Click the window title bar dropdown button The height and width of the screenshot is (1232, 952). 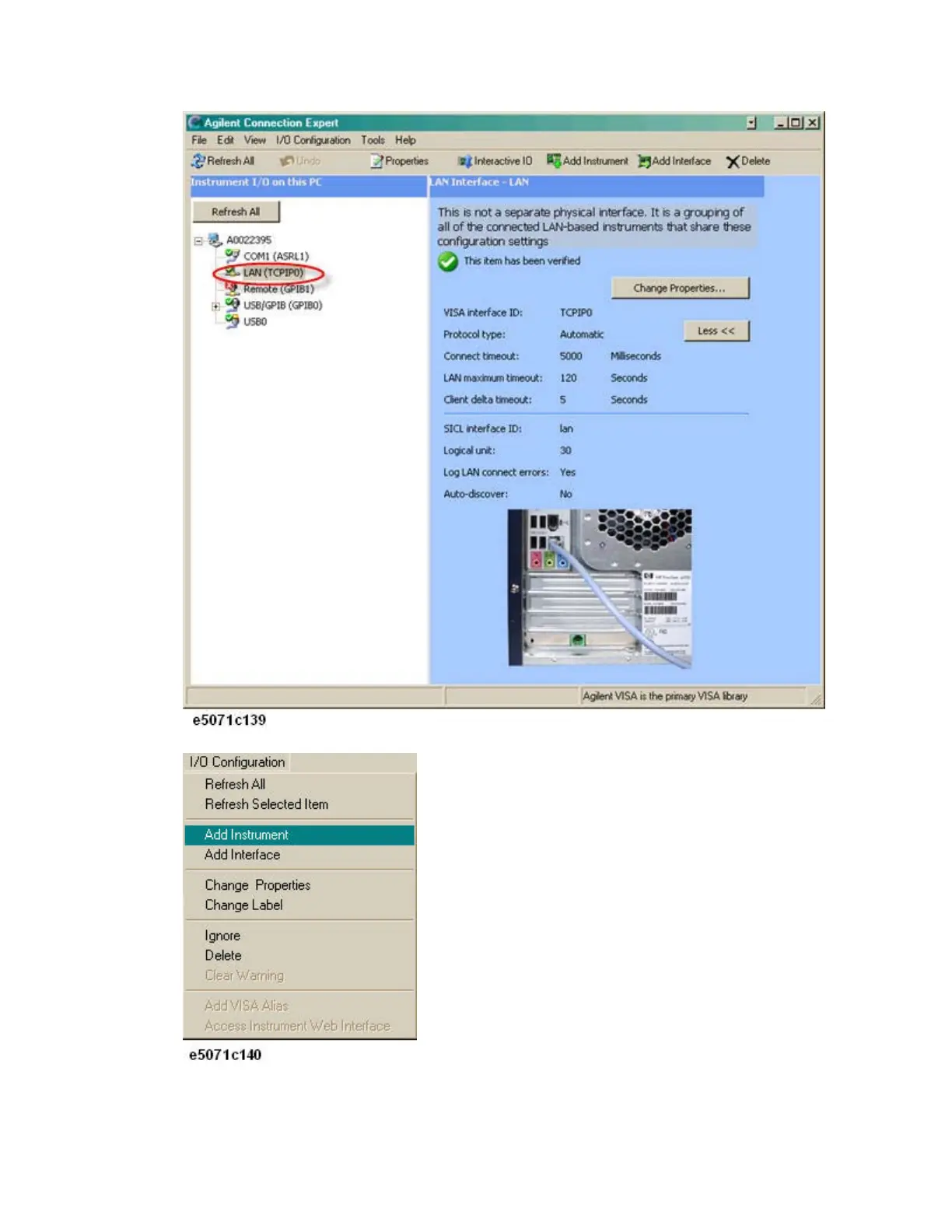(x=751, y=123)
